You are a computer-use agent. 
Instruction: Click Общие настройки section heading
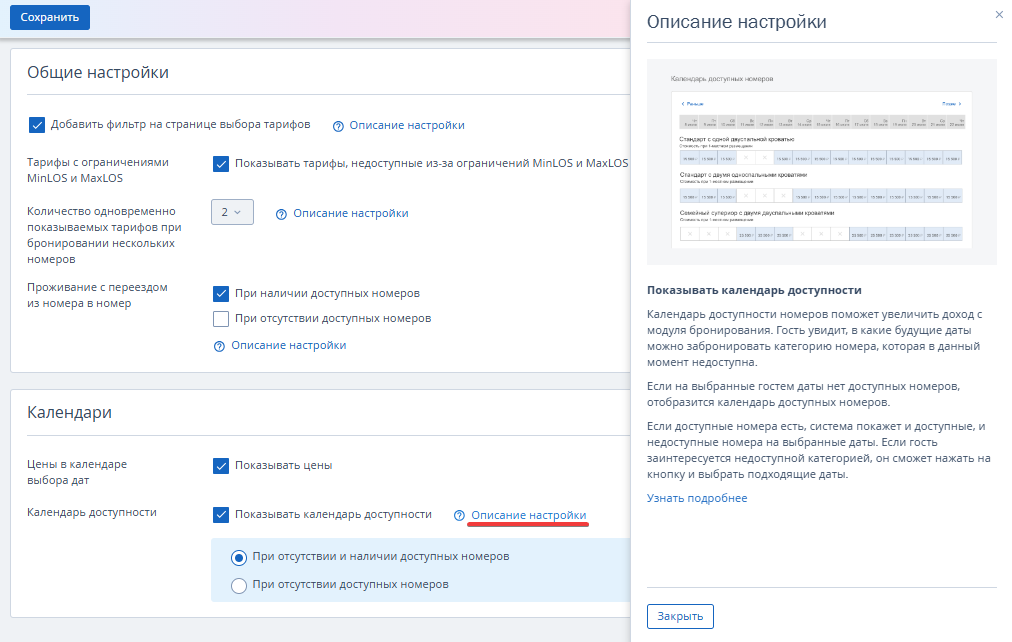point(98,72)
